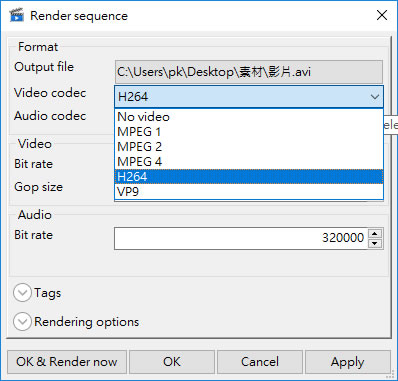
Task: Pick MPEG 4 video codec
Action: click(x=249, y=162)
